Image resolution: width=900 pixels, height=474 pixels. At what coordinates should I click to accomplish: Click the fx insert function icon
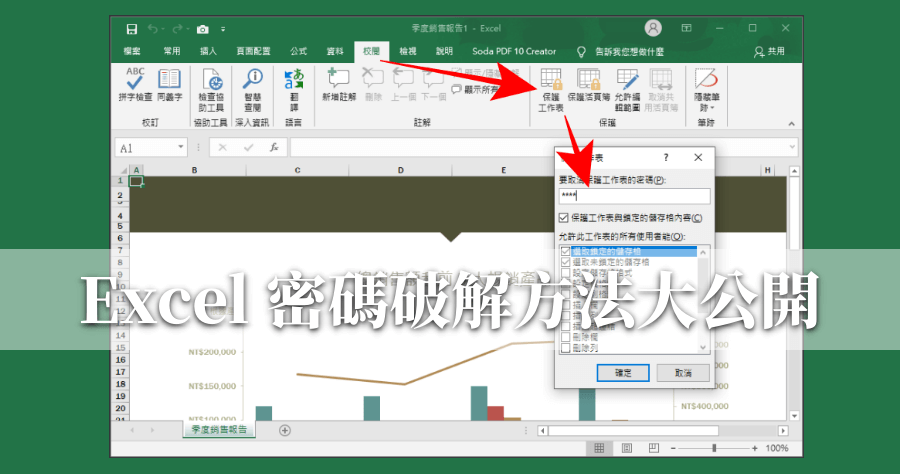pos(274,147)
